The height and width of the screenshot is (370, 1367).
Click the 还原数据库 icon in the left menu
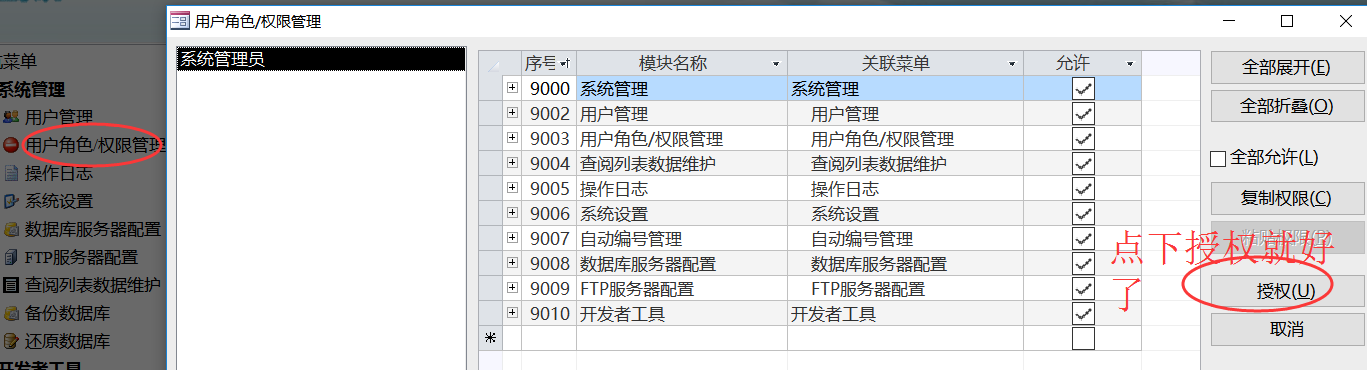[x=11, y=341]
